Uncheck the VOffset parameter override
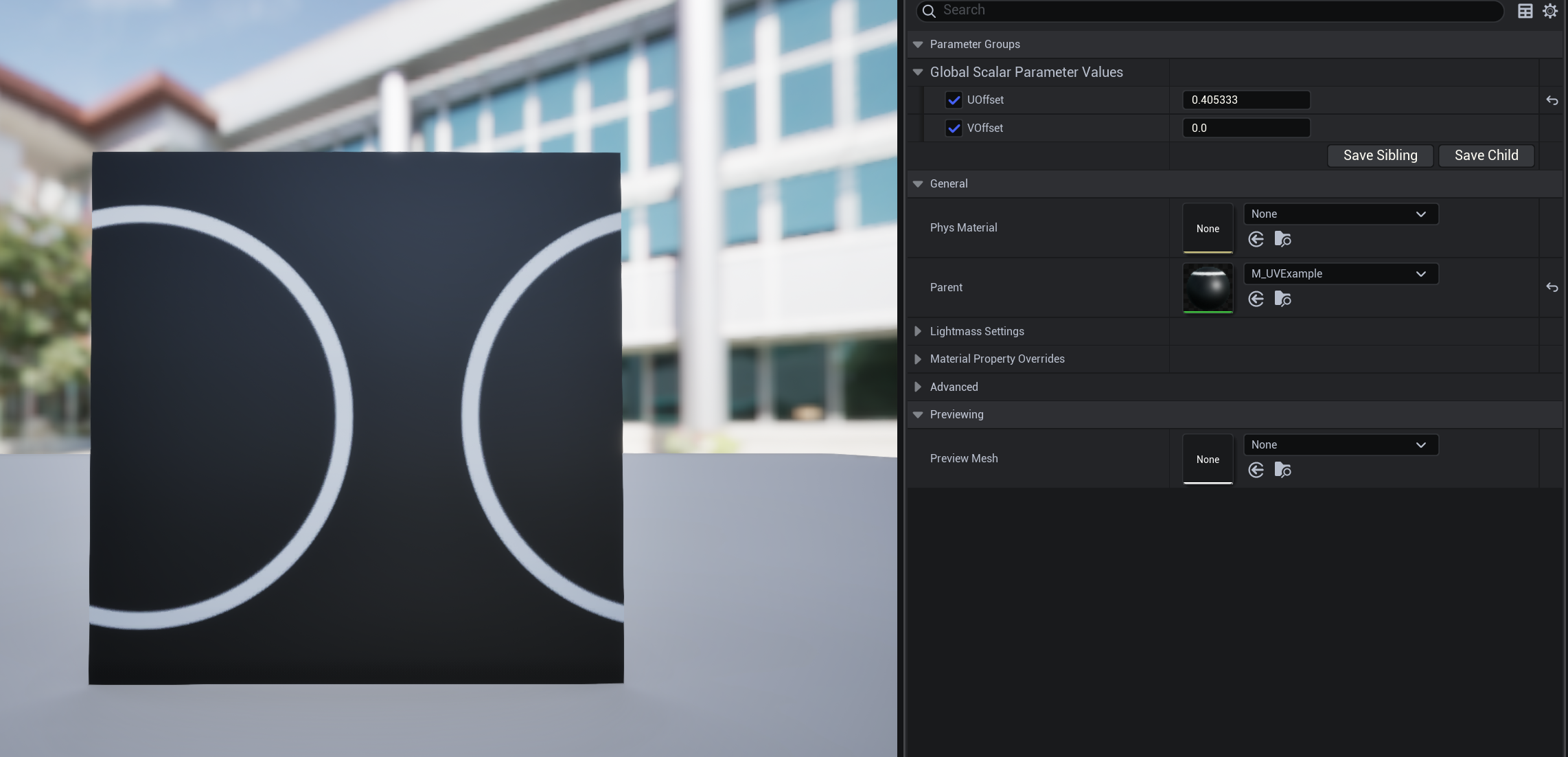The image size is (1568, 757). [954, 128]
